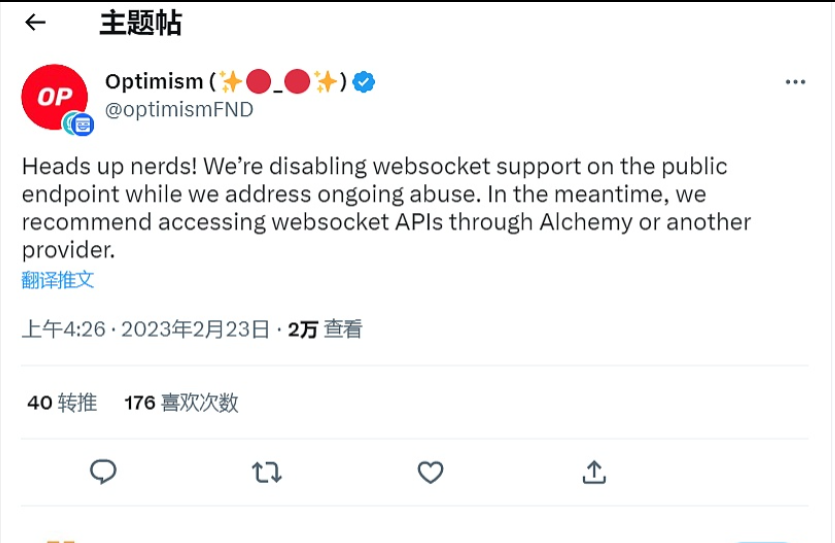Go back using the left arrow
The height and width of the screenshot is (543, 835).
pos(36,22)
